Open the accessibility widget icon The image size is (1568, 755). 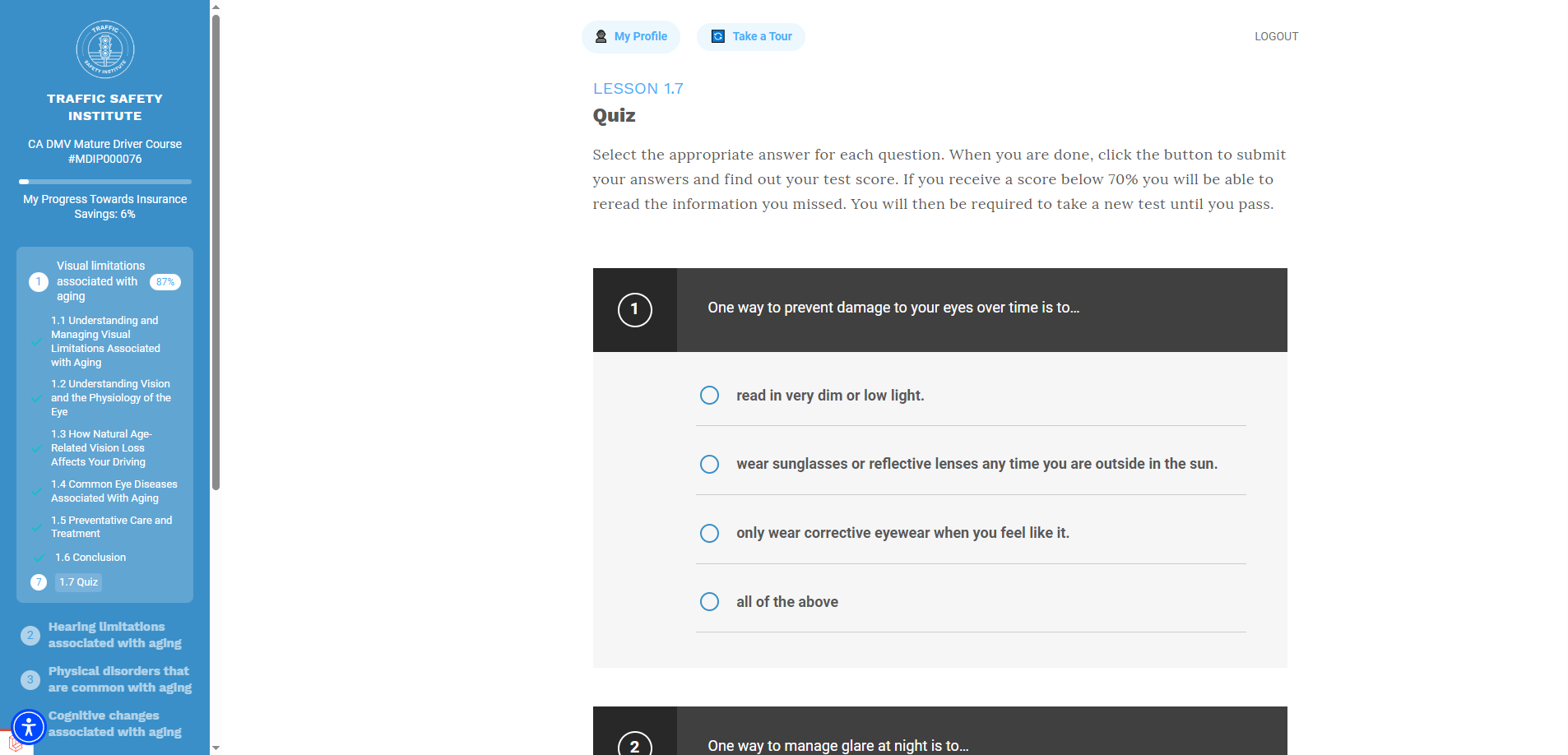[x=29, y=726]
